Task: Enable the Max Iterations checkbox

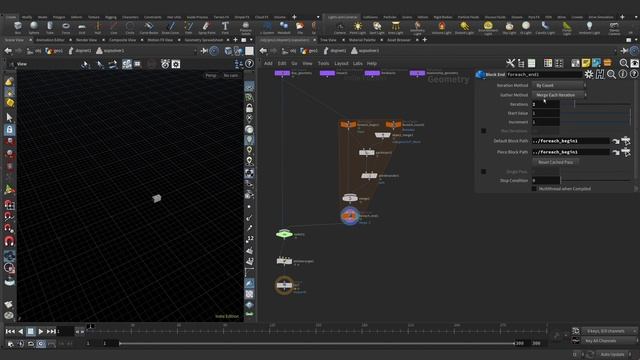Action: pyautogui.click(x=483, y=131)
